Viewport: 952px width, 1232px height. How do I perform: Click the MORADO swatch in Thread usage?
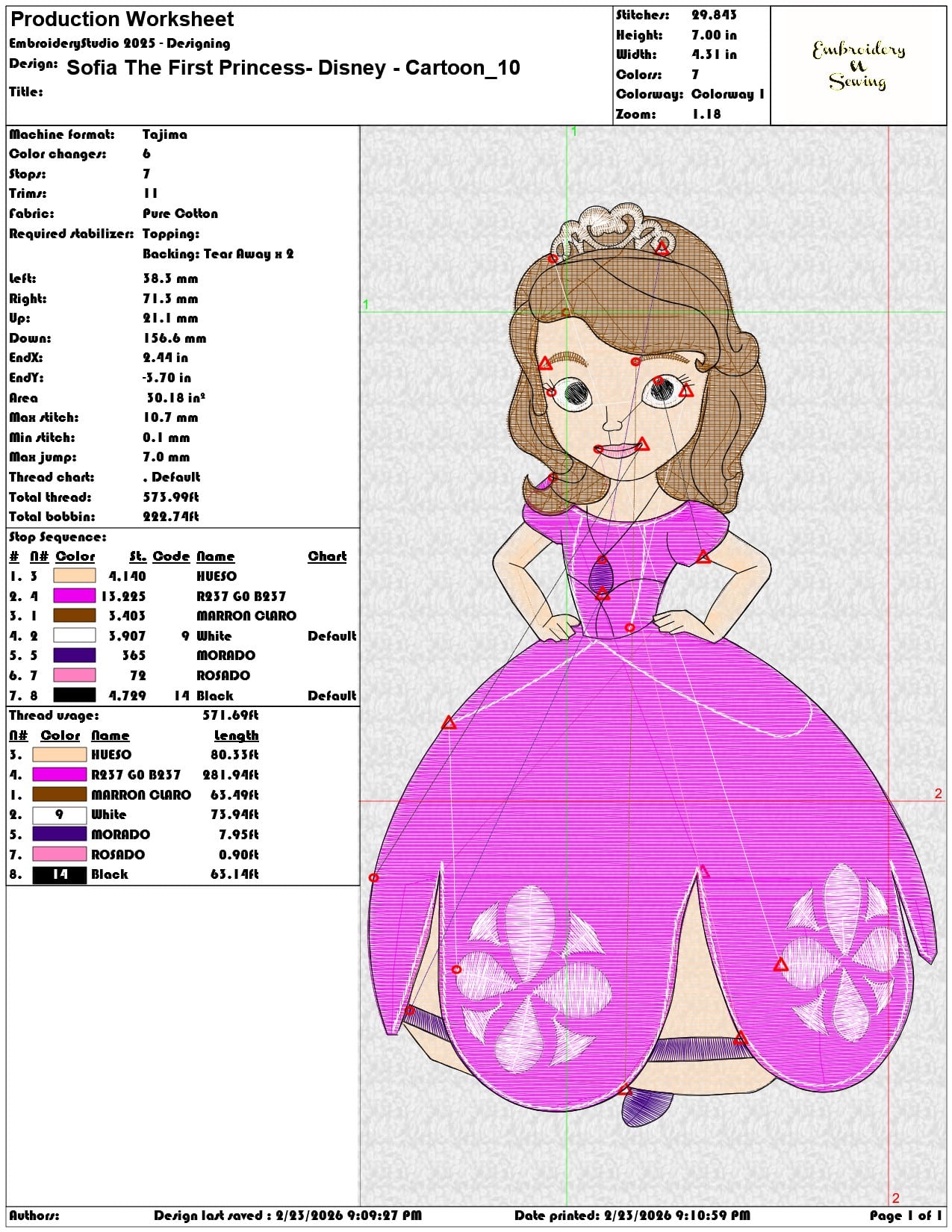point(60,834)
